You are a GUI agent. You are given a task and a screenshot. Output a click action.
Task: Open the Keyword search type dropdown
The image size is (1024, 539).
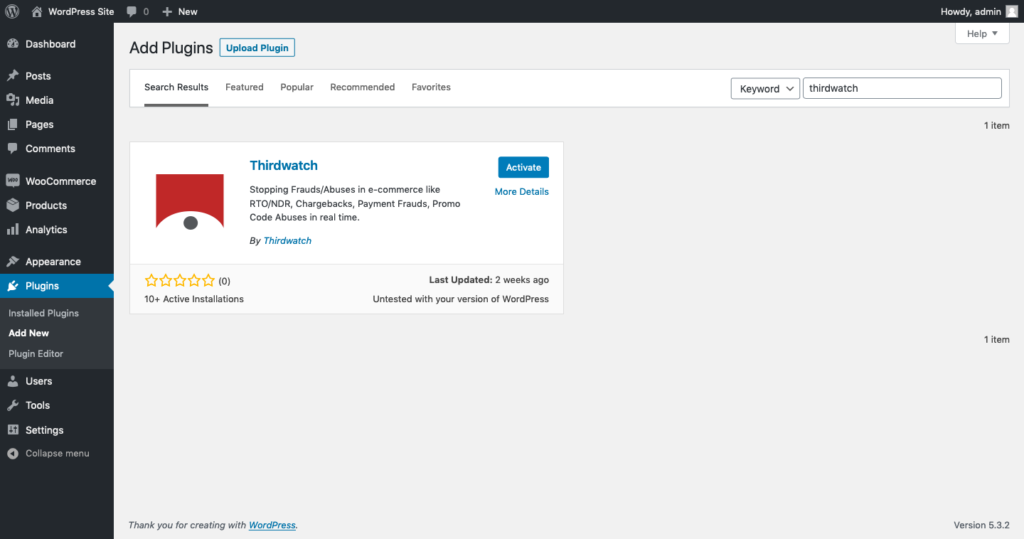[765, 88]
